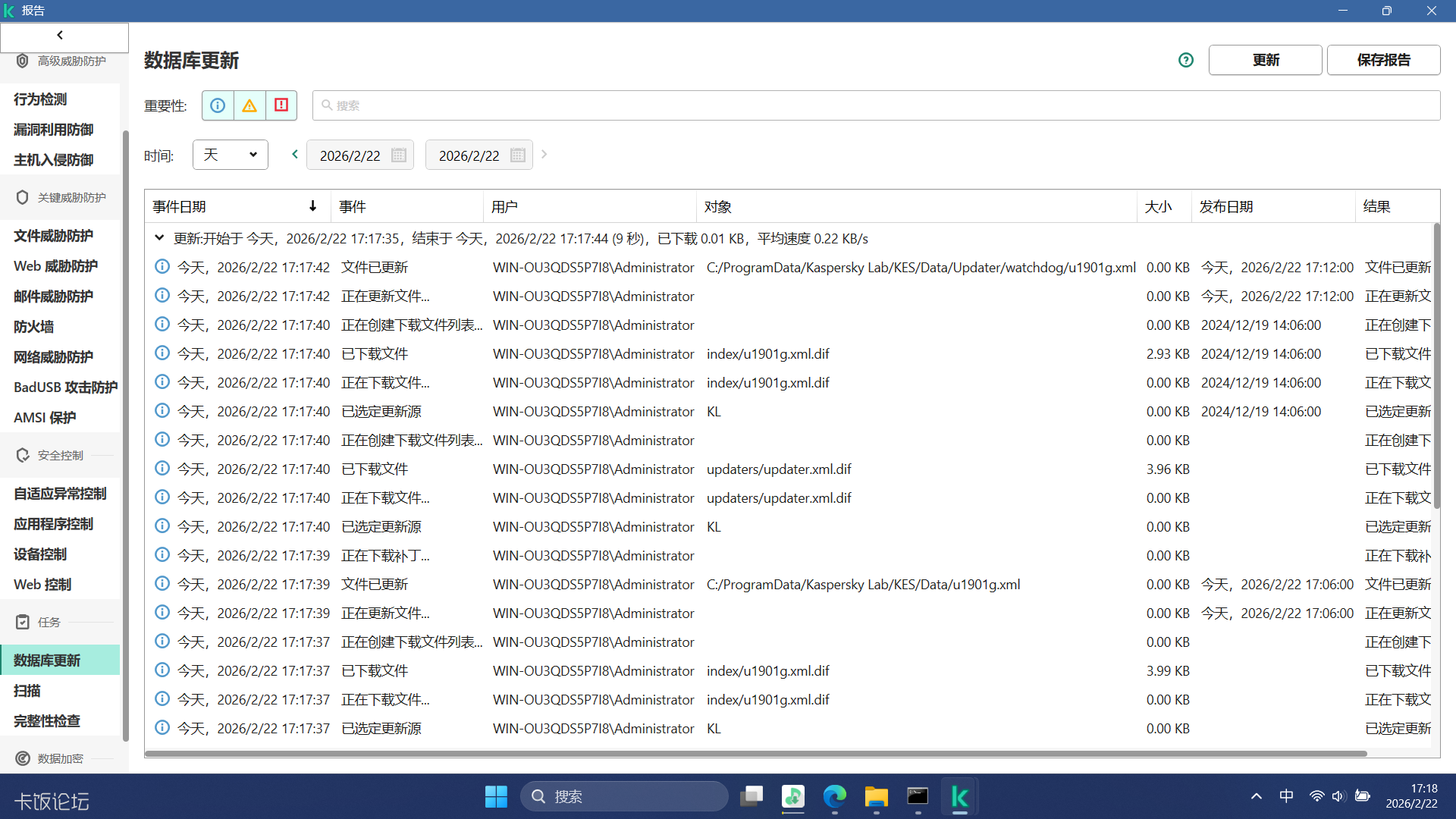
Task: Open the end date calendar picker icon
Action: pyautogui.click(x=518, y=155)
